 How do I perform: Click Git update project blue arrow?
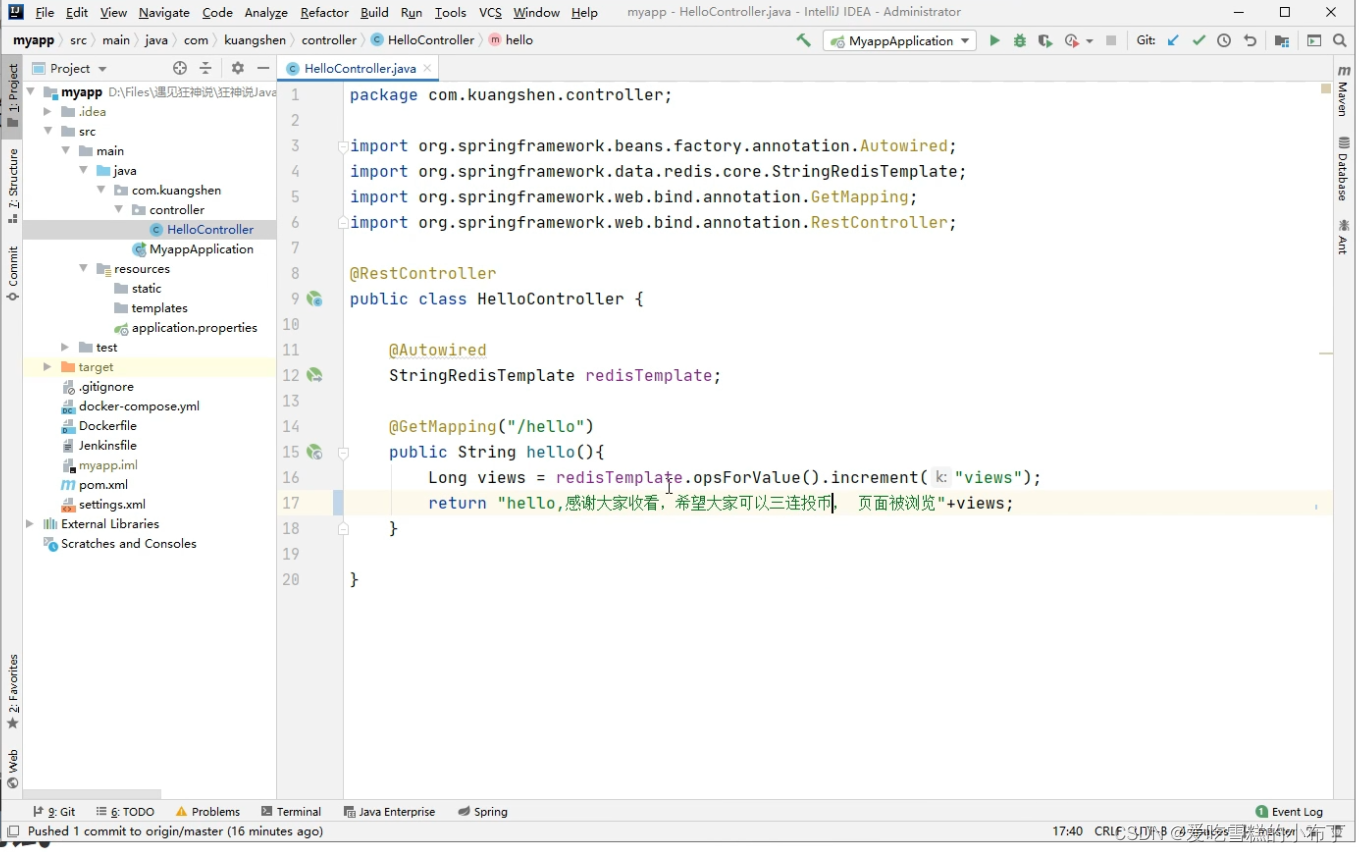[x=1174, y=41]
